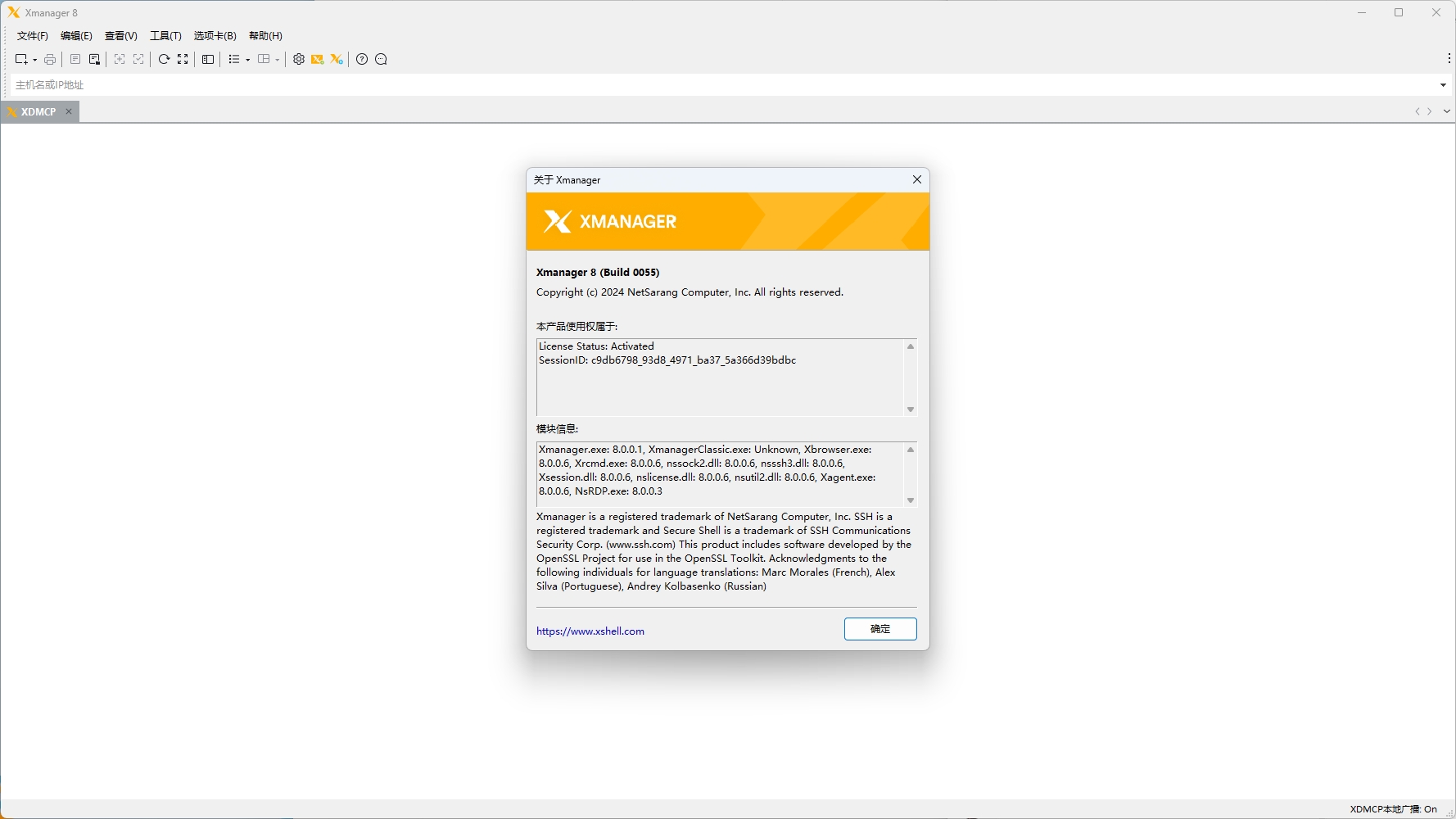Click the Full Screen toolbar icon
This screenshot has height=819, width=1456.
pos(183,59)
